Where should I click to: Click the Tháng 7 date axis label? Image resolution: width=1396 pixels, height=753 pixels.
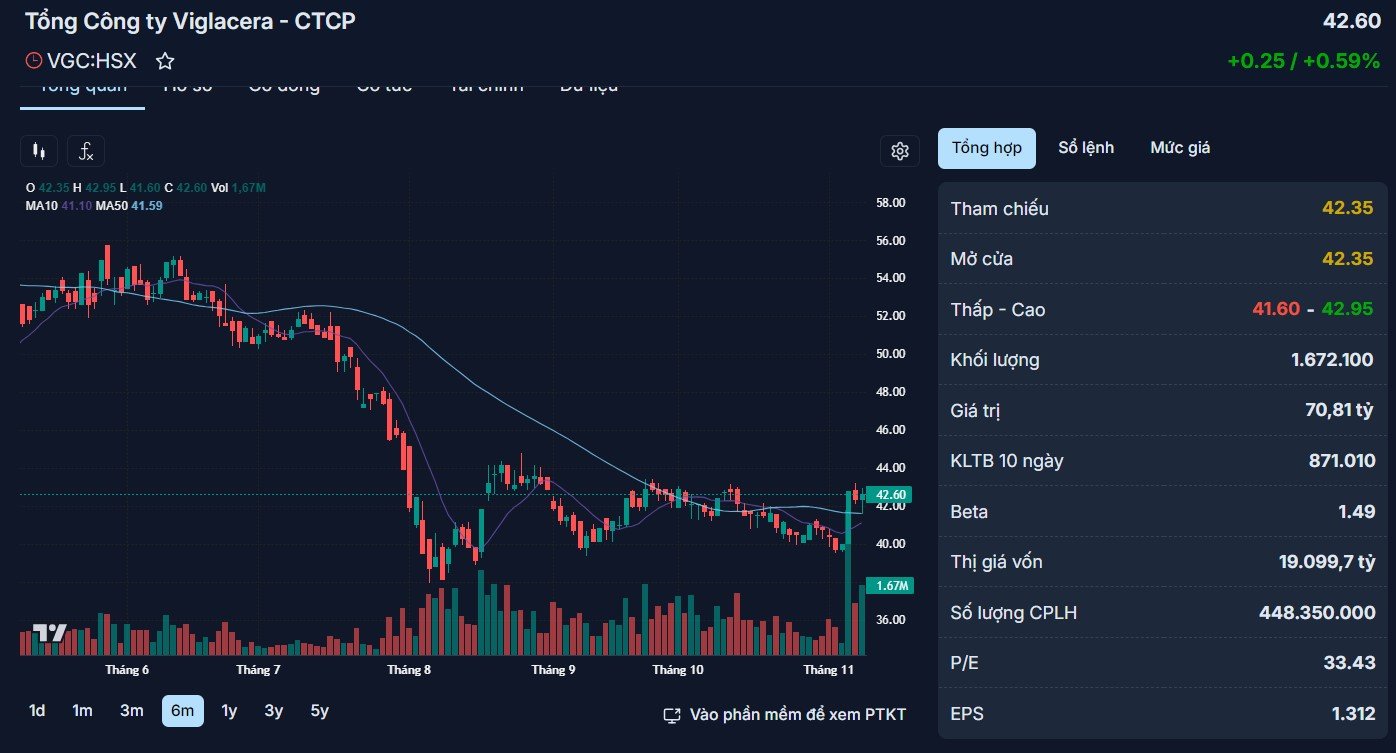(258, 670)
